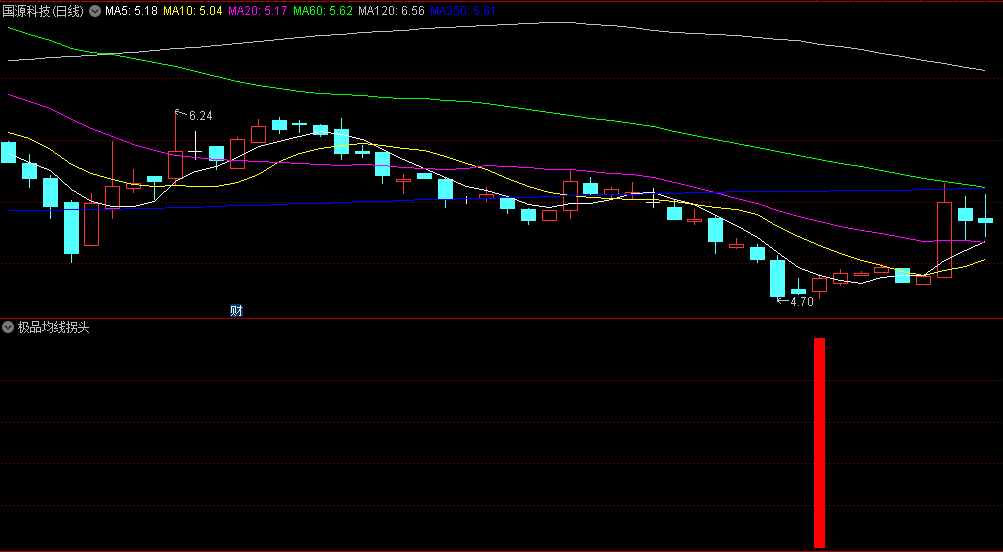Click the 6.24 high price label
1003x552 pixels.
click(x=200, y=116)
